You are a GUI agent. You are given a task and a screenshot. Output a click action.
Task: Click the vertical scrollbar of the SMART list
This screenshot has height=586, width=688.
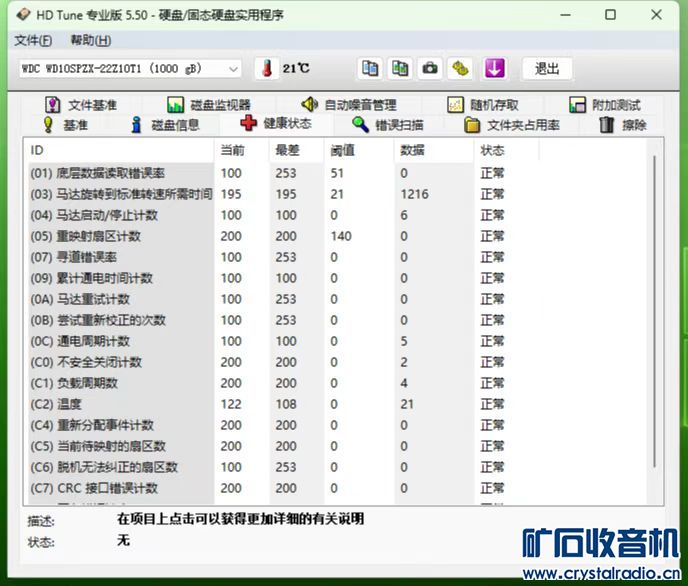tap(654, 311)
